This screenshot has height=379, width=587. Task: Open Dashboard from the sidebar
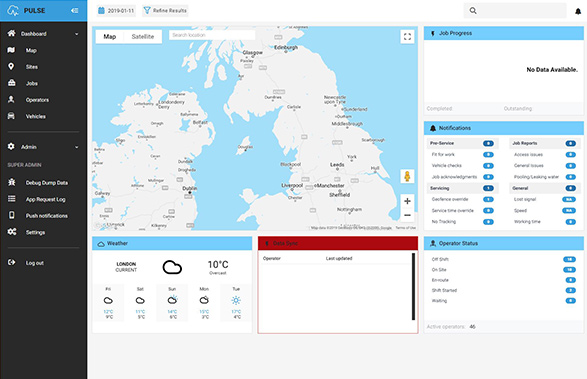coord(34,34)
